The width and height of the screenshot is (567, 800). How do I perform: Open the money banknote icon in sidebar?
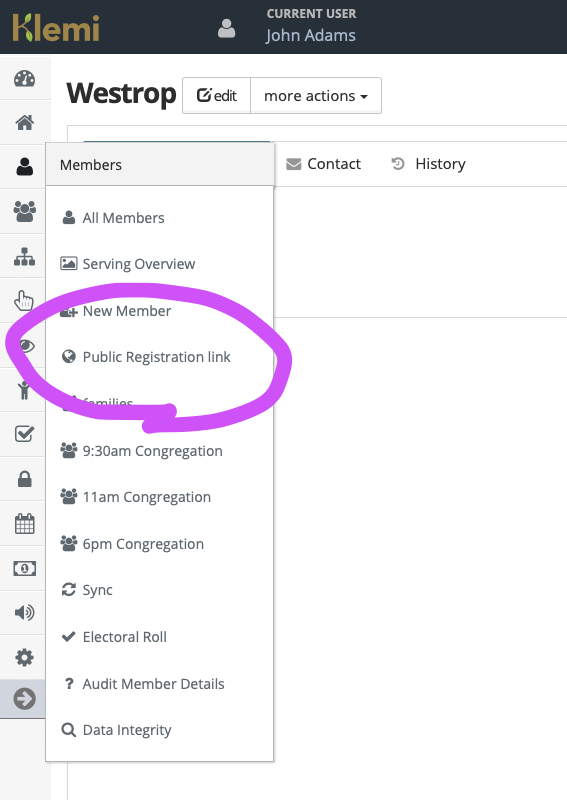point(24,568)
